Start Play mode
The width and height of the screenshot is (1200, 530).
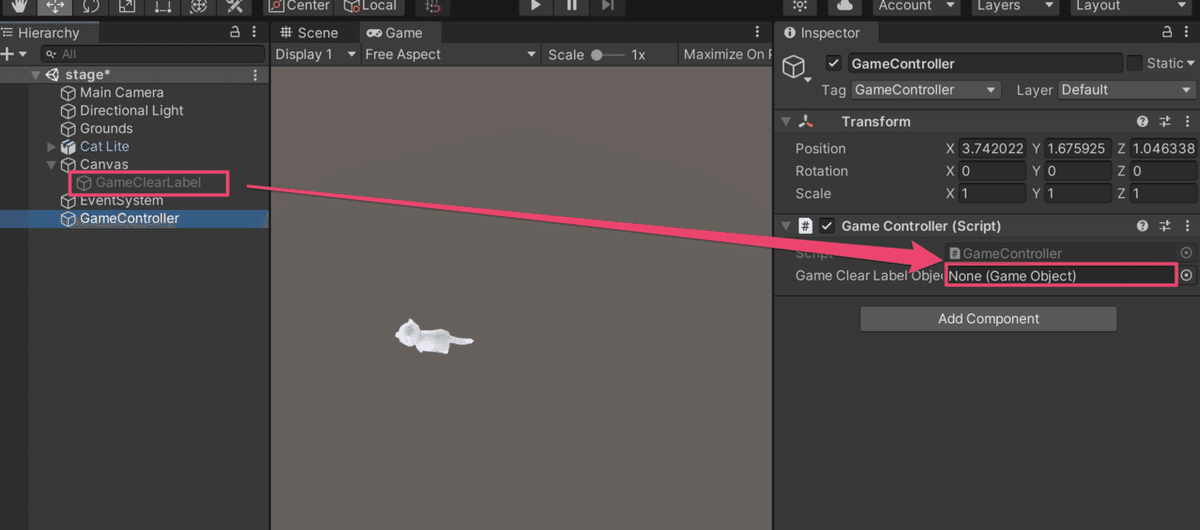point(535,6)
